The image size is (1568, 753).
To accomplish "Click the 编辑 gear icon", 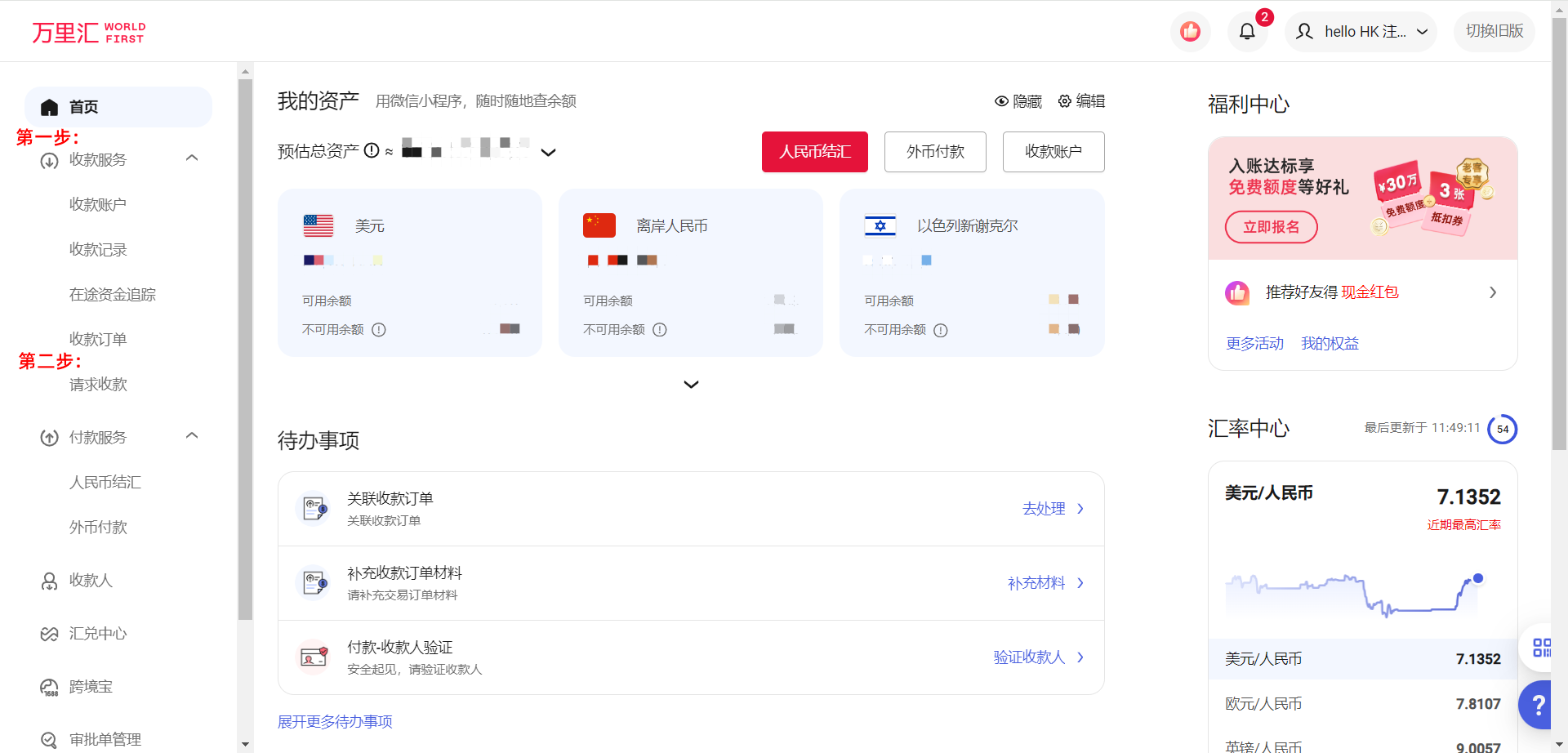I will point(1065,101).
